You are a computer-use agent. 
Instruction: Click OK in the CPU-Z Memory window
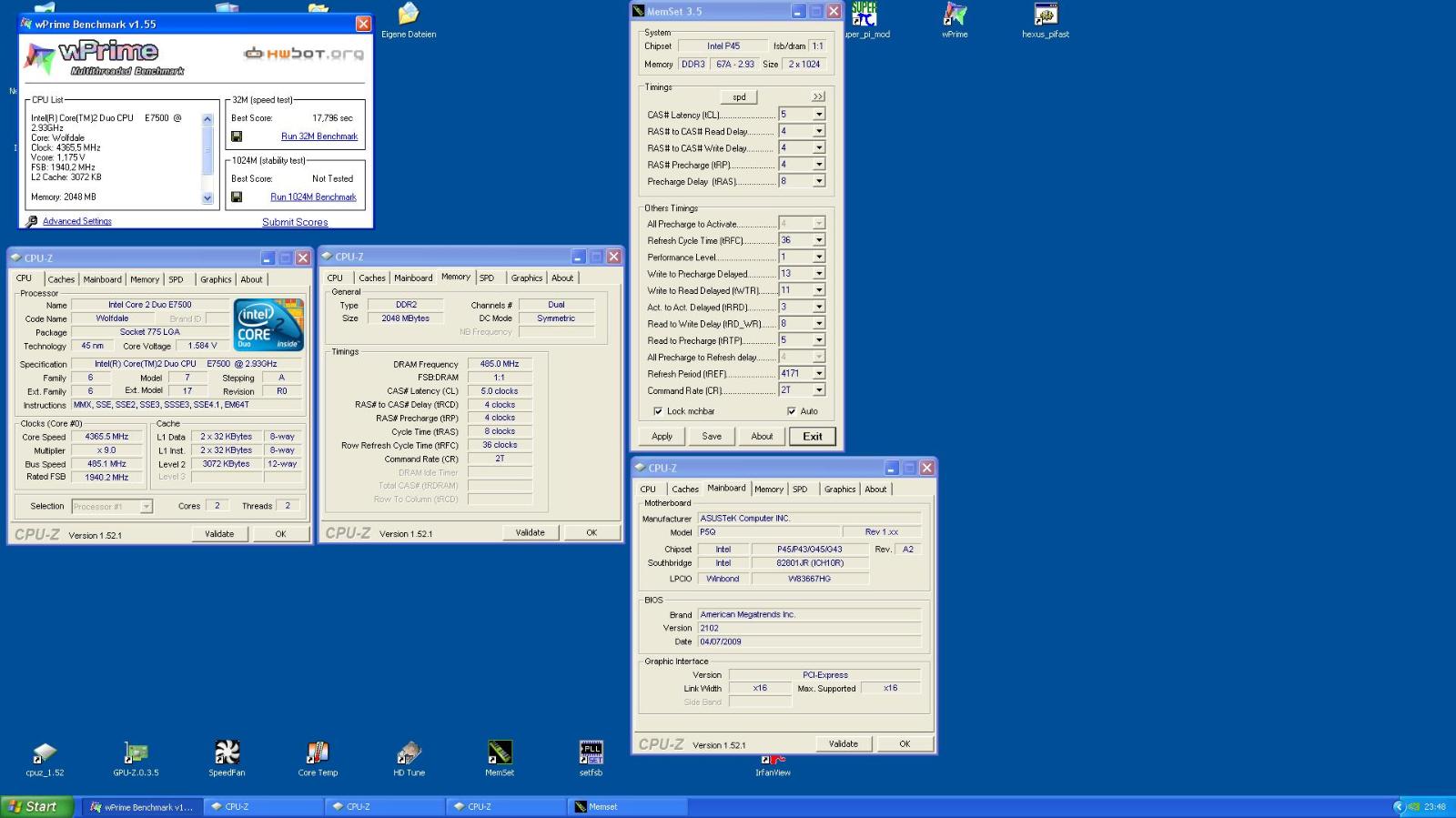[x=591, y=532]
